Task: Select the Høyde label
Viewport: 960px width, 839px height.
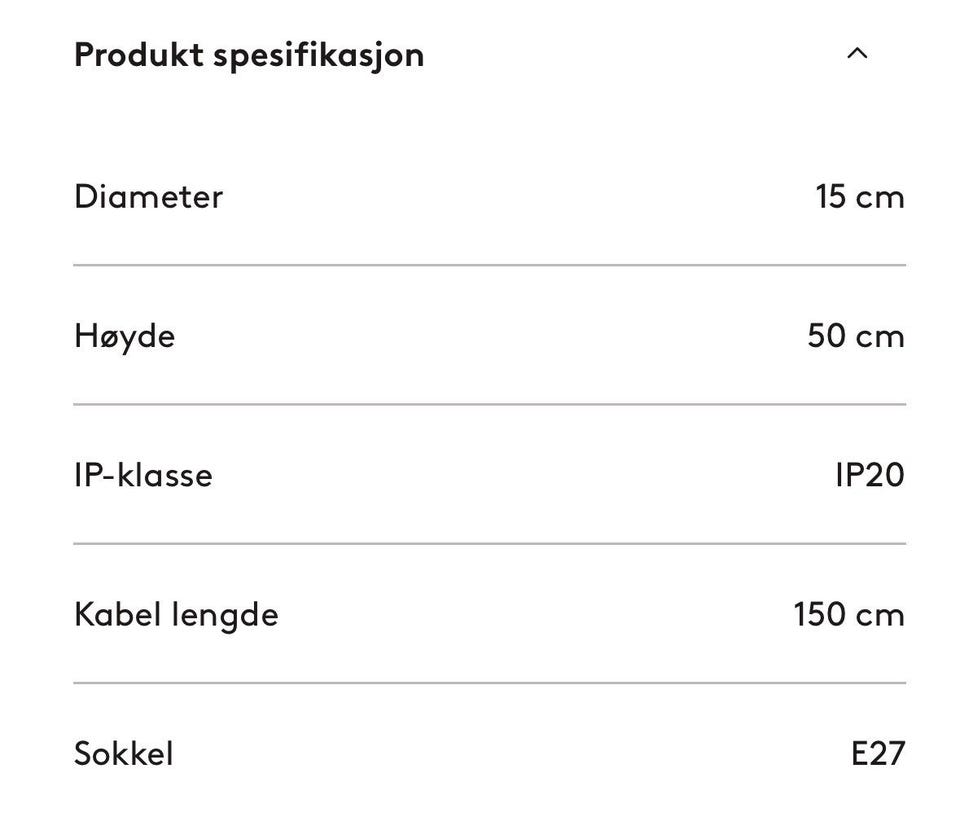Action: coord(124,336)
